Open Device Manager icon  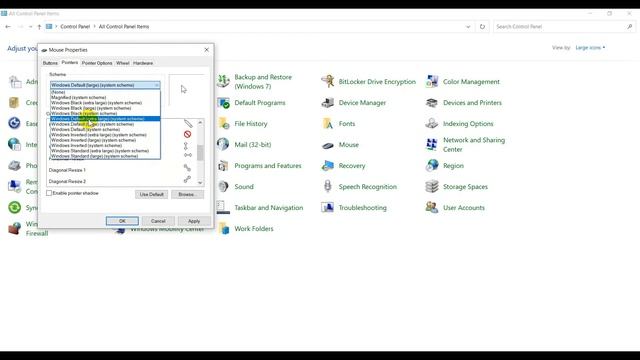click(x=328, y=102)
